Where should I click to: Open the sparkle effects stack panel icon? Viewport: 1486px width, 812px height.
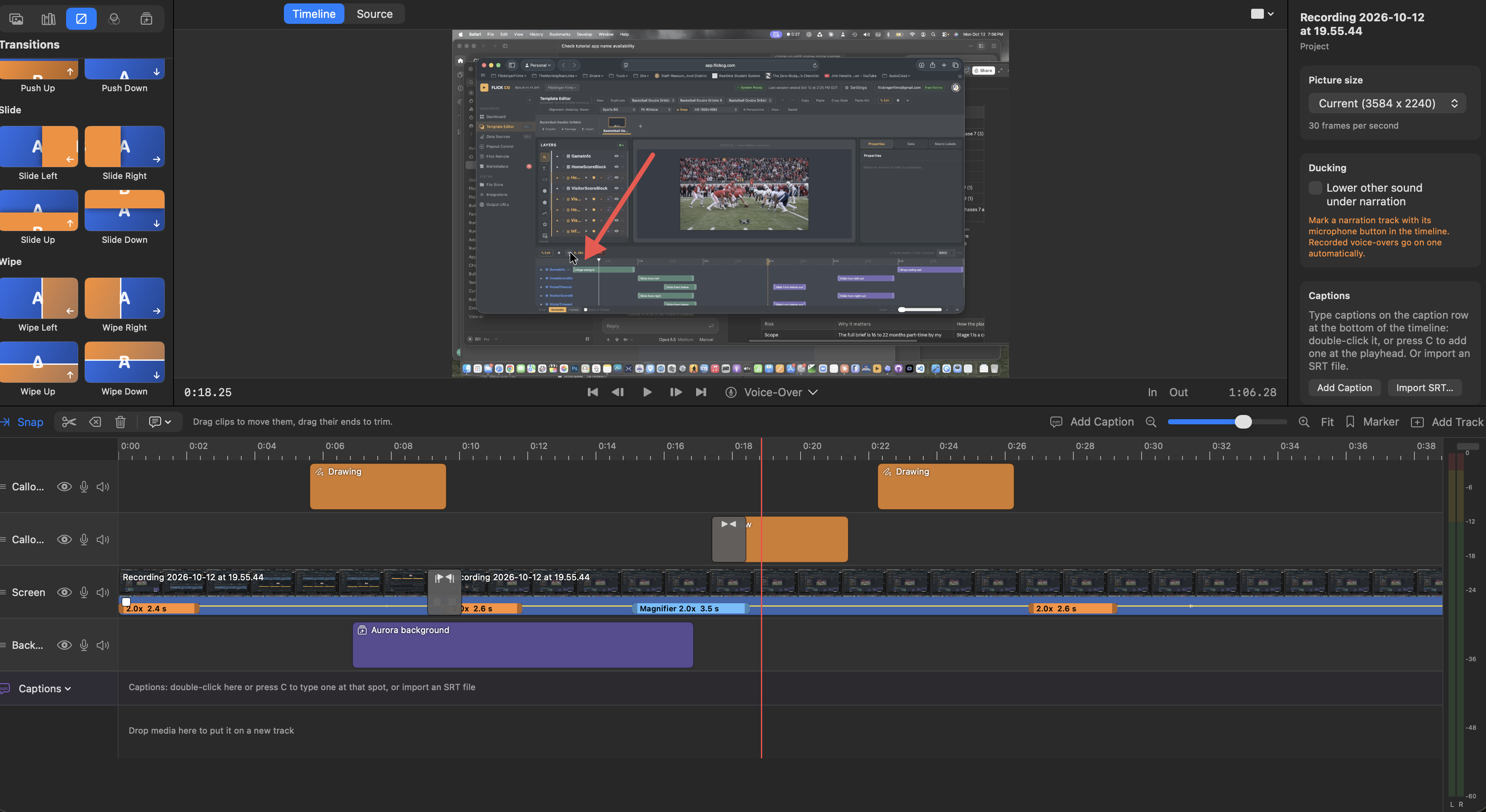coord(147,19)
